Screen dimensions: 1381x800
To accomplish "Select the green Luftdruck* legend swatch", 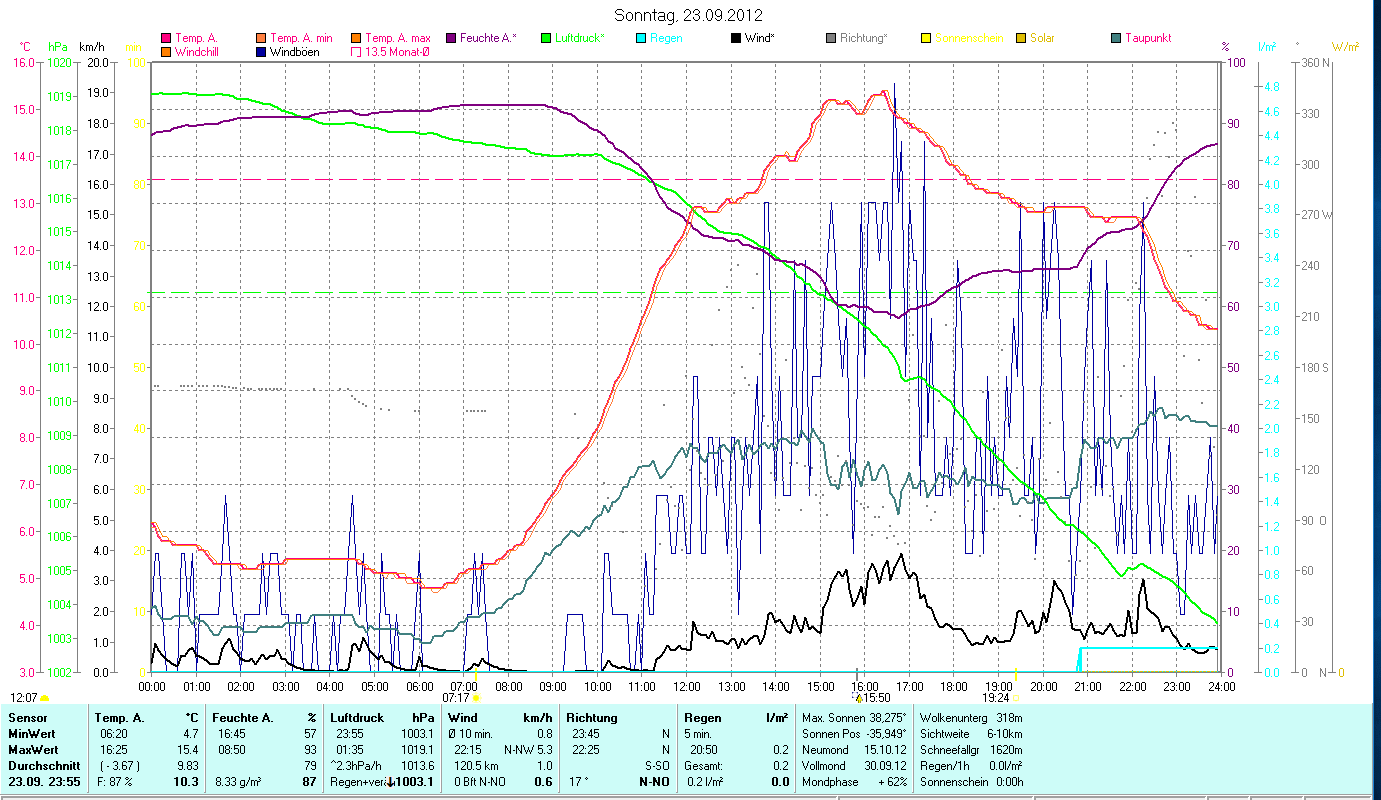I will (546, 38).
